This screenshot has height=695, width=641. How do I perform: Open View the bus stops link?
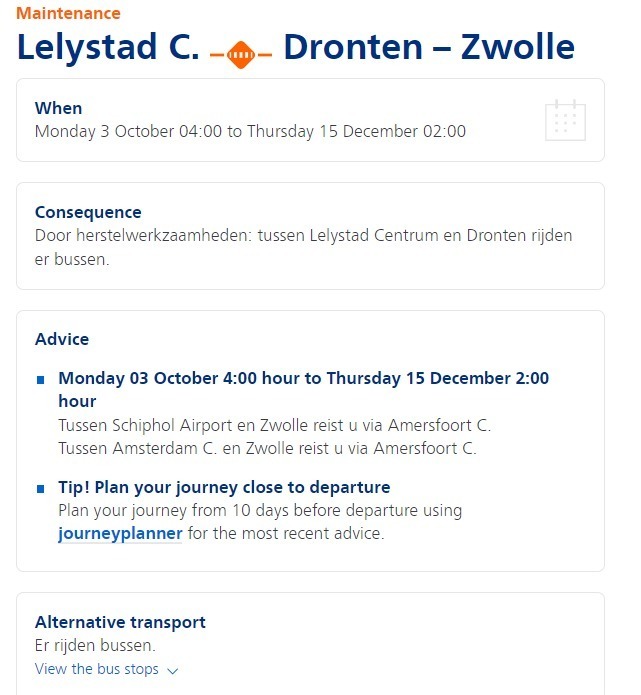pos(97,669)
